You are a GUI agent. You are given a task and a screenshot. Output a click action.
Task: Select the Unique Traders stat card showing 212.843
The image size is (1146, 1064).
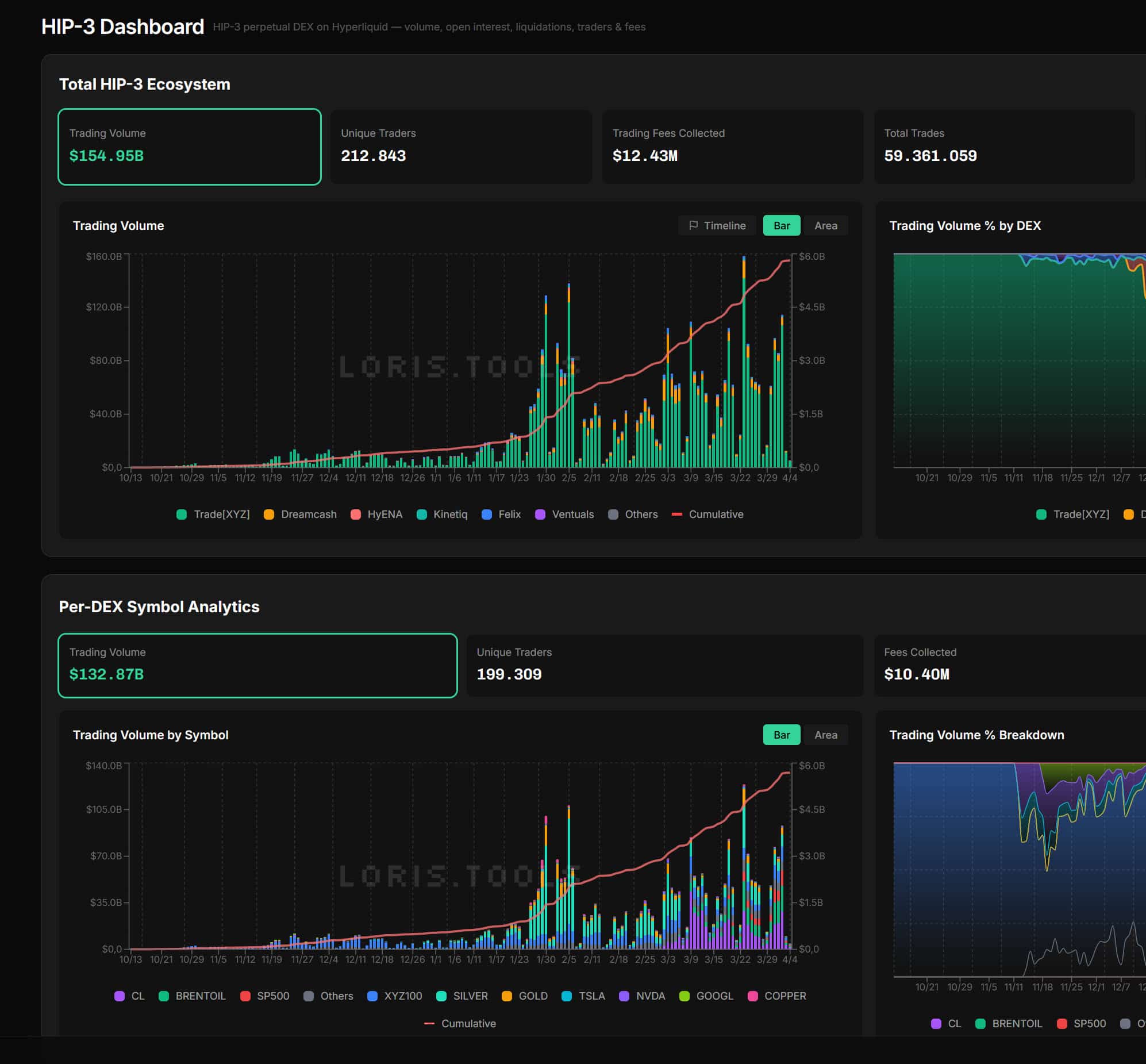coord(460,147)
